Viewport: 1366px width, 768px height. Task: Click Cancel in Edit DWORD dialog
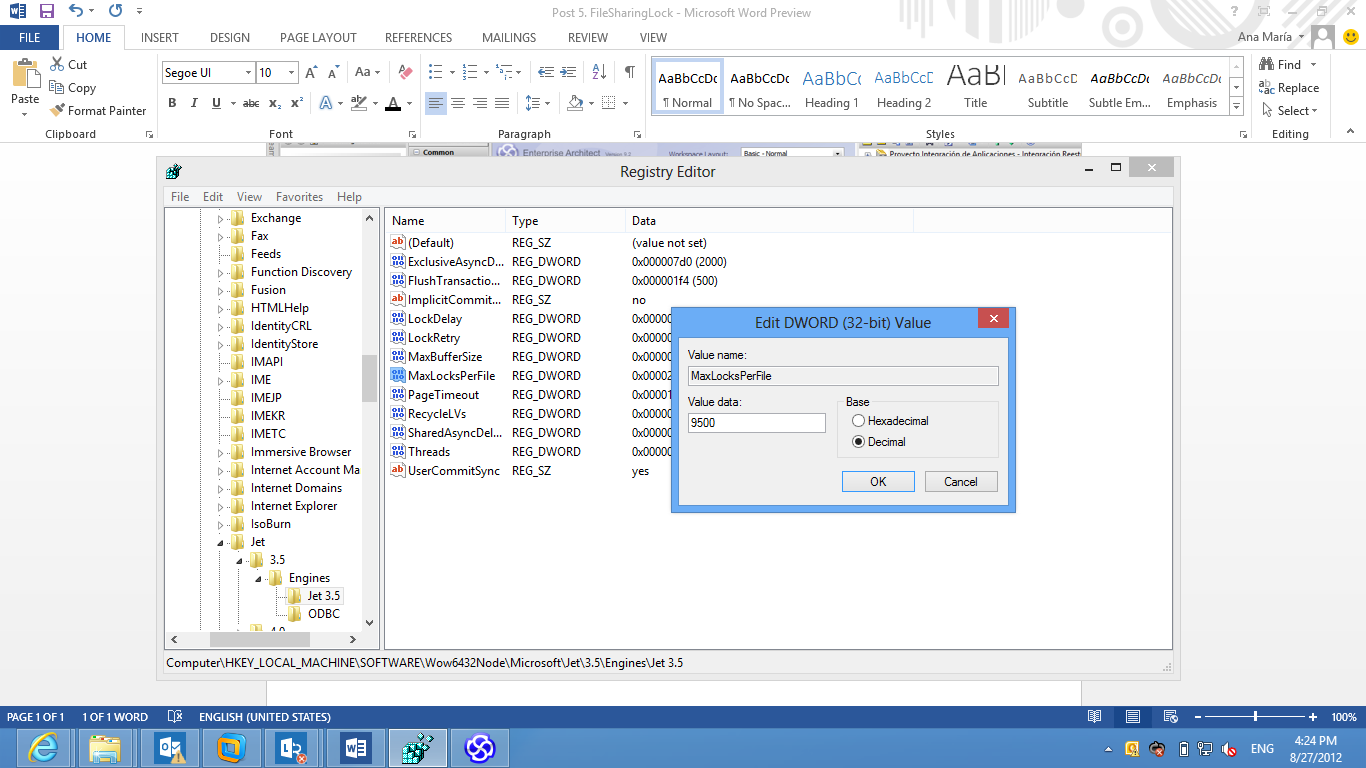coord(961,481)
